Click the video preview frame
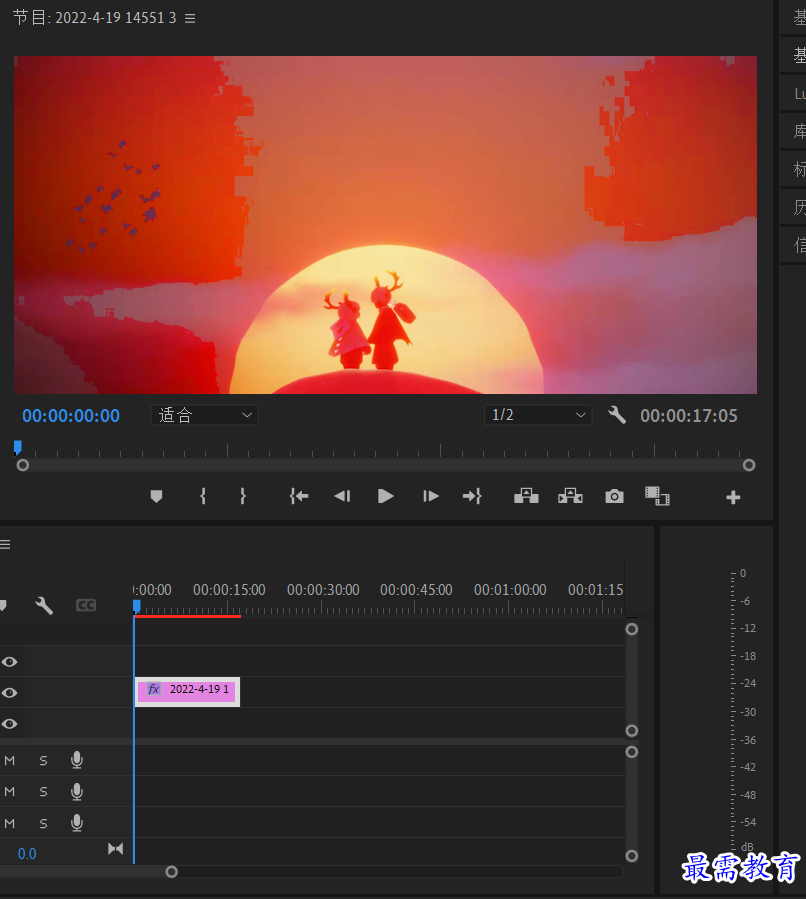This screenshot has width=806, height=899. click(x=385, y=225)
